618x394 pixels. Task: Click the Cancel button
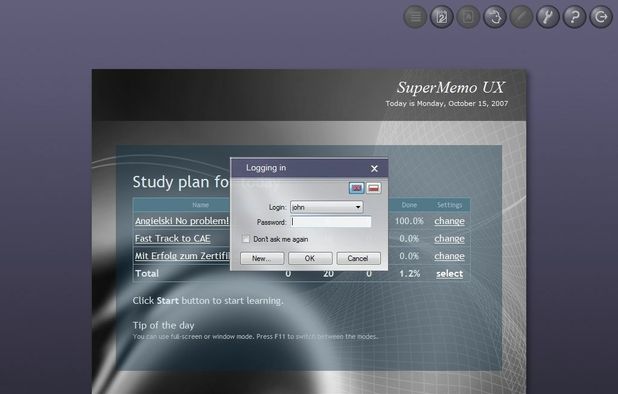(x=358, y=258)
